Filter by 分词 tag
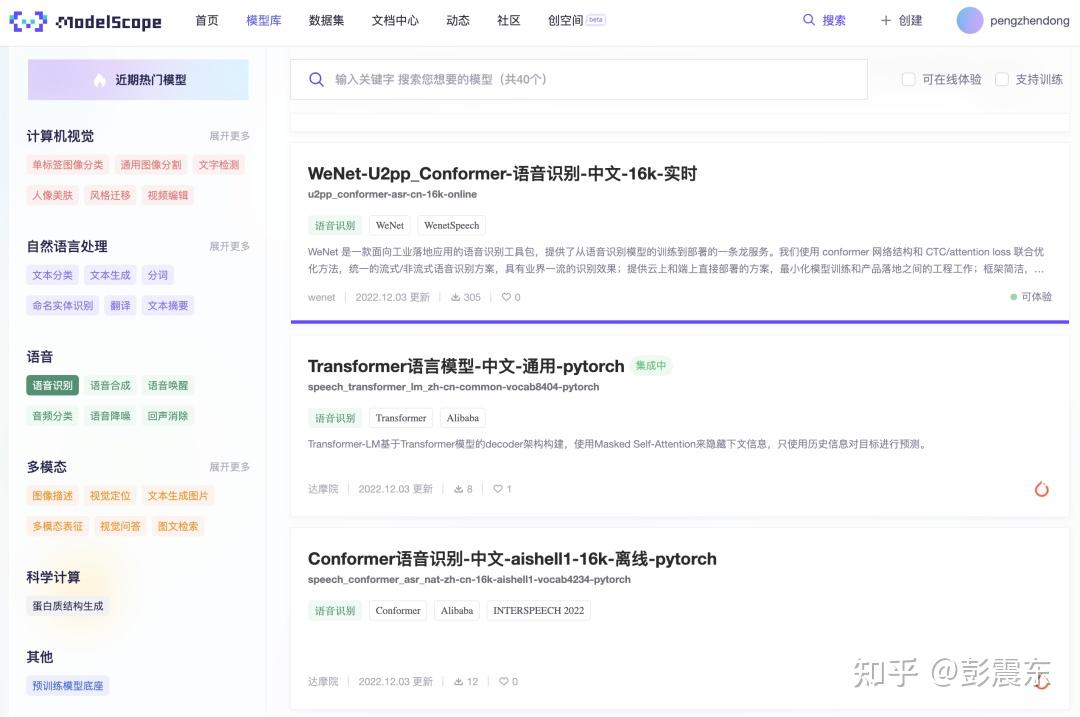1080x717 pixels. click(158, 276)
